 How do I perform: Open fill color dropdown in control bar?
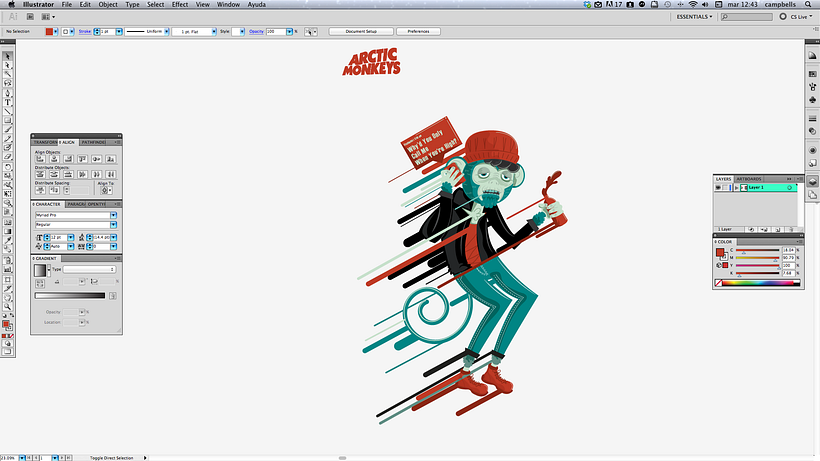click(55, 32)
